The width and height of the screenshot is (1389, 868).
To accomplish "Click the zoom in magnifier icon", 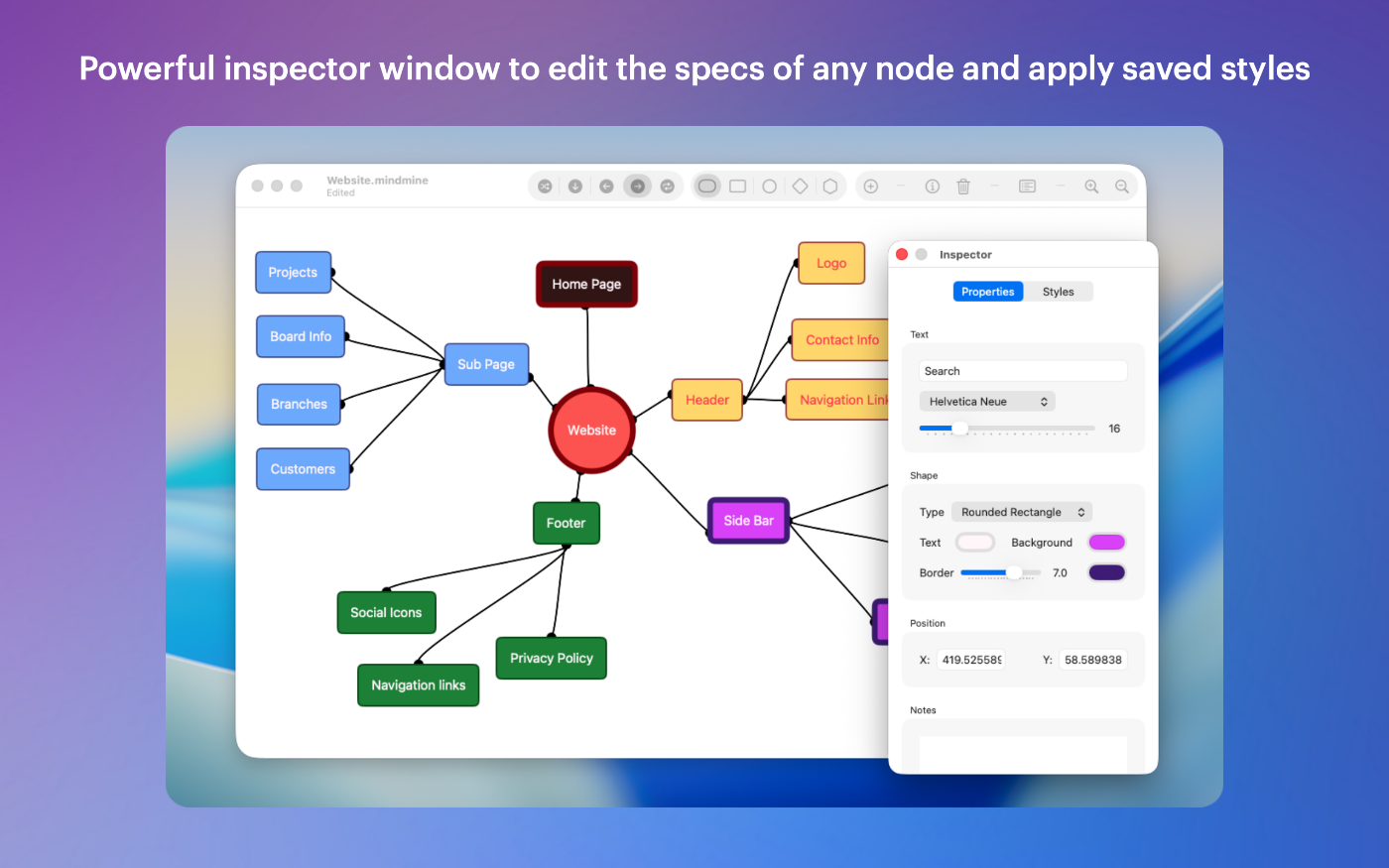I will coord(1091,186).
